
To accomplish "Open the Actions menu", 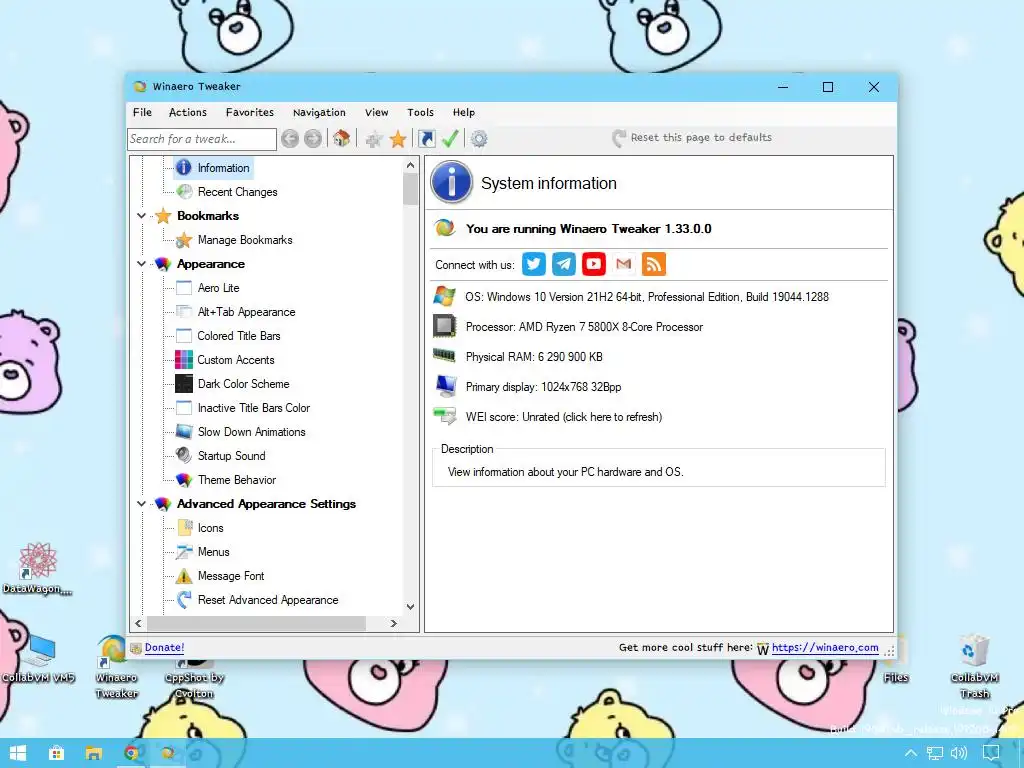I will tap(187, 112).
